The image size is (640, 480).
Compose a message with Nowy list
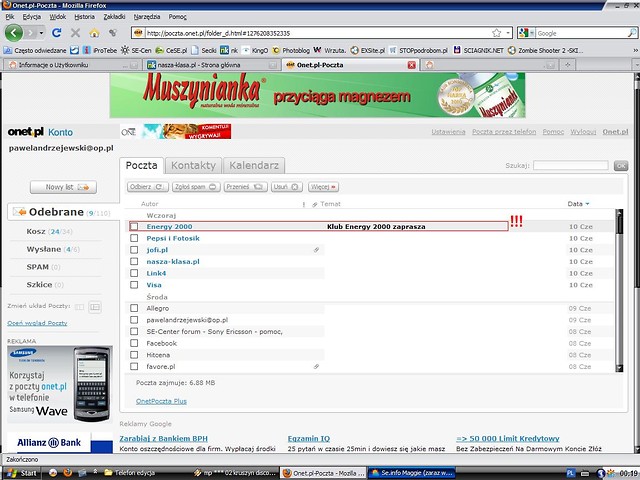[x=63, y=187]
